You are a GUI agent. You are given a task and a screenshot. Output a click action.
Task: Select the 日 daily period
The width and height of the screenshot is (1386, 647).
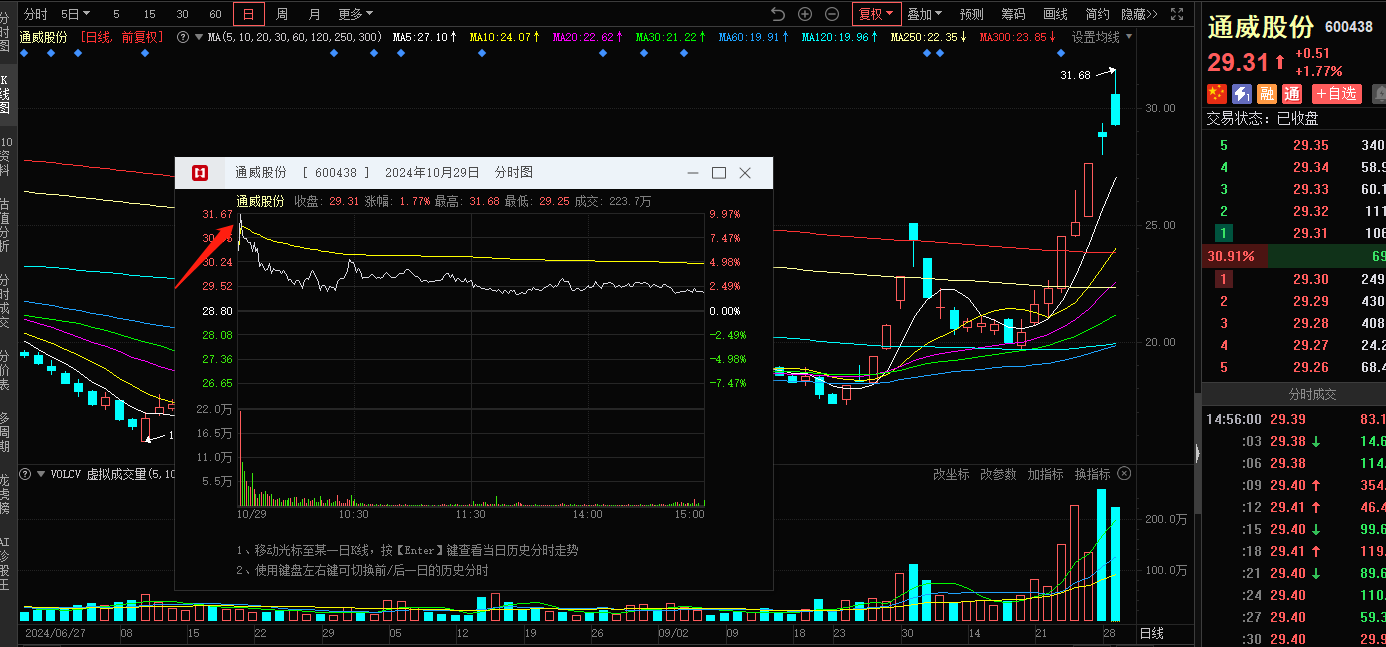coord(248,14)
